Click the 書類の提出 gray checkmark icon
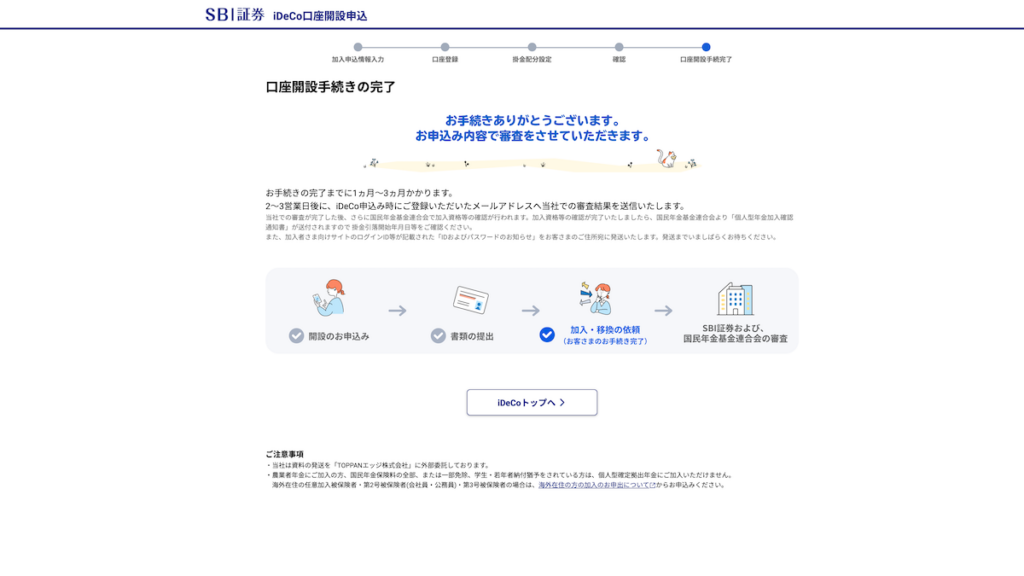 click(439, 334)
